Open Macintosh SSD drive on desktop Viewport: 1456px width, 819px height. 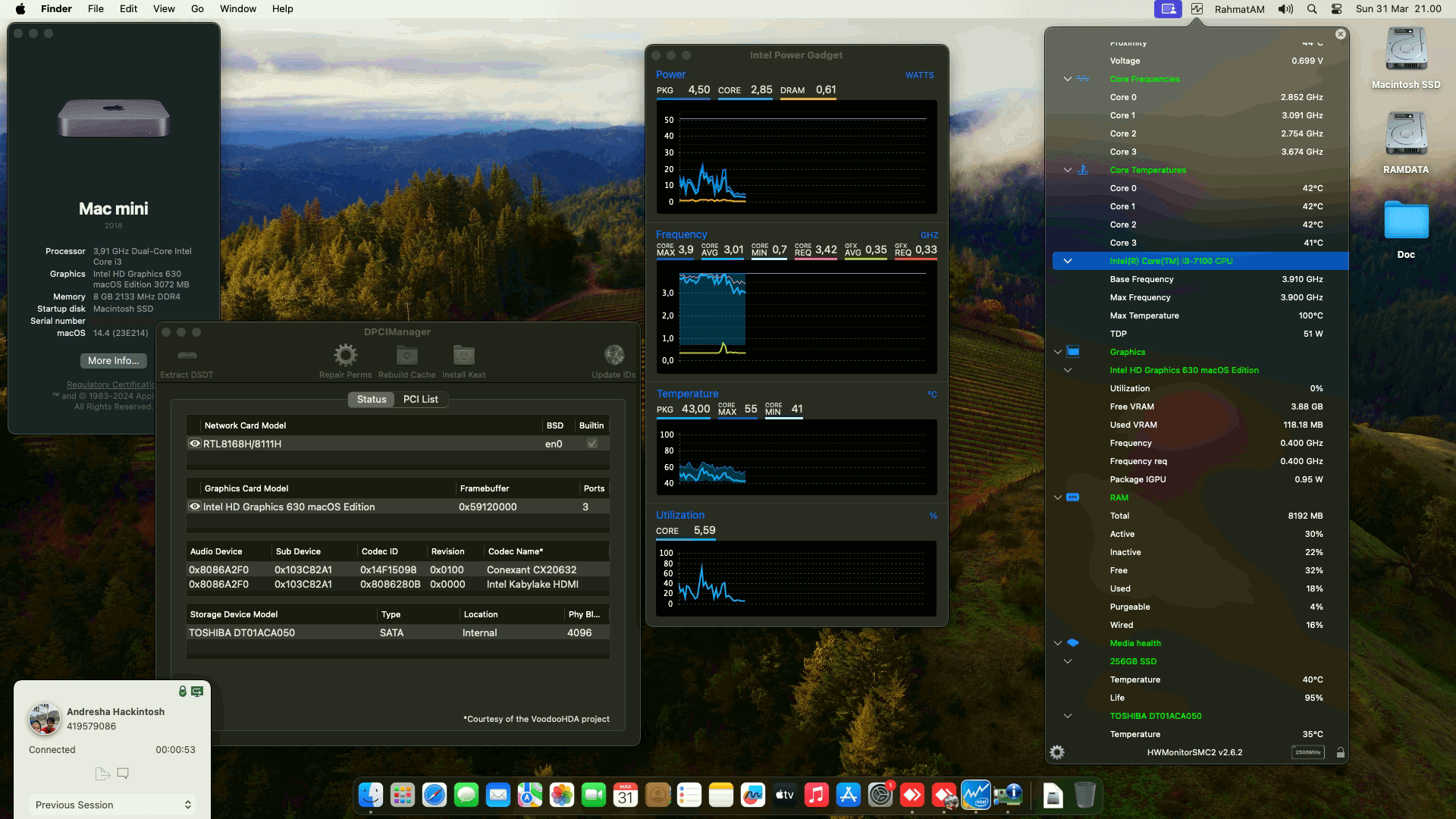[1406, 50]
